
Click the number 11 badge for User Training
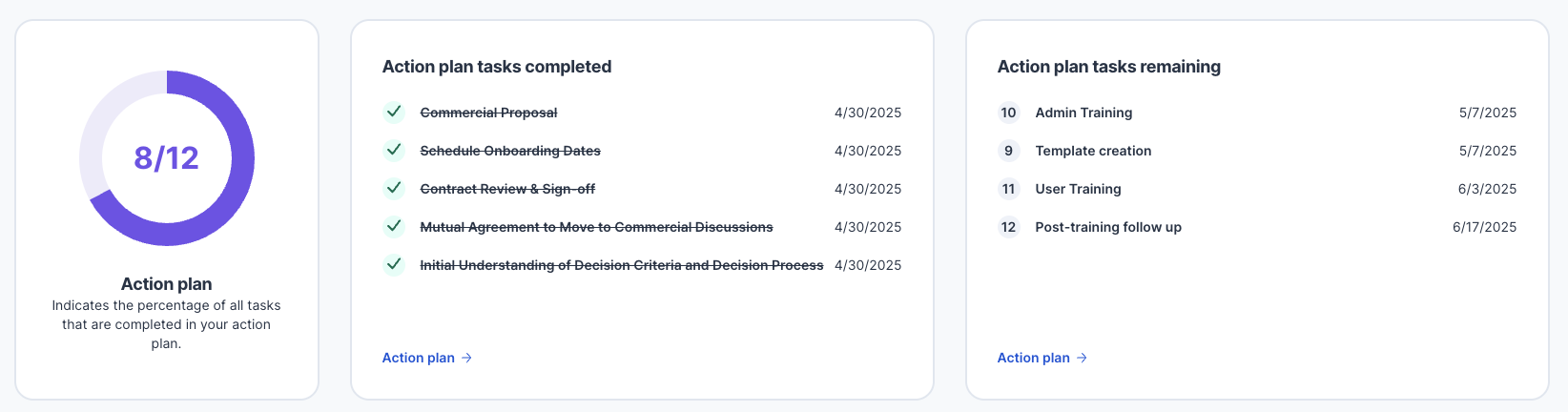pos(1009,189)
